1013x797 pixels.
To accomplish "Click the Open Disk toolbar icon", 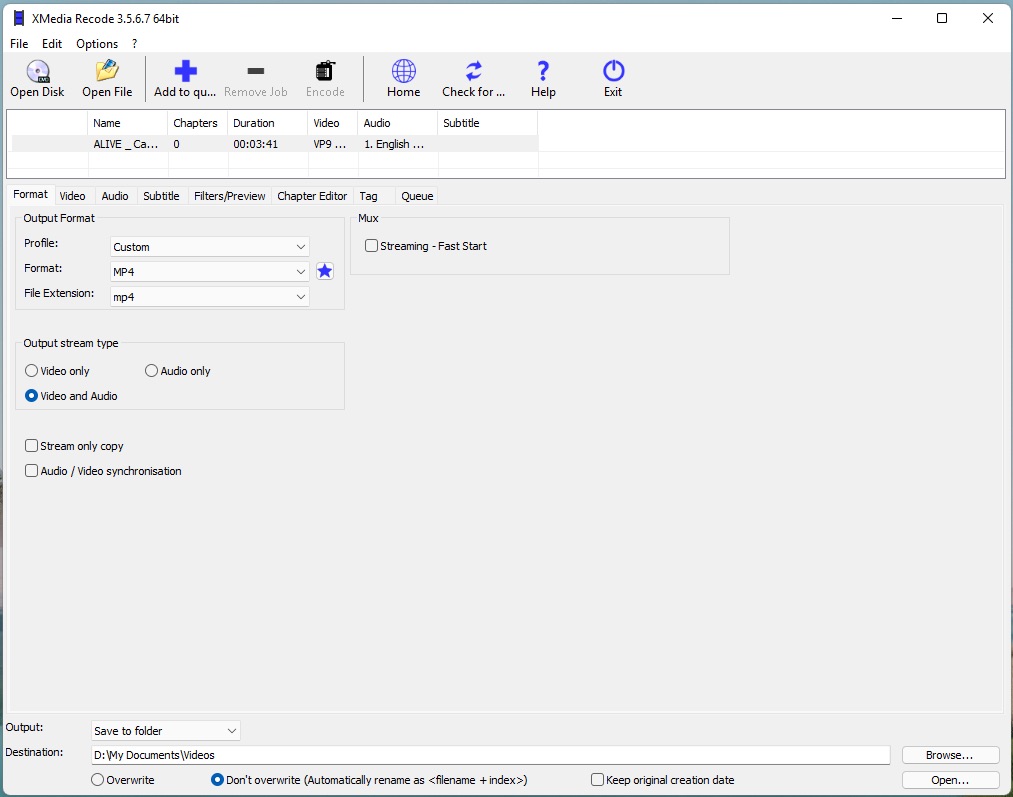I will pos(37,71).
